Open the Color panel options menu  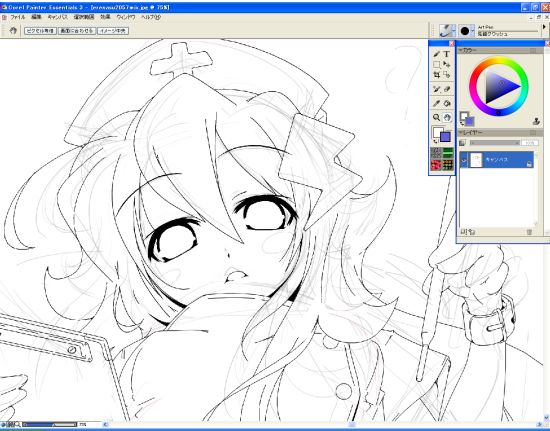pos(533,51)
